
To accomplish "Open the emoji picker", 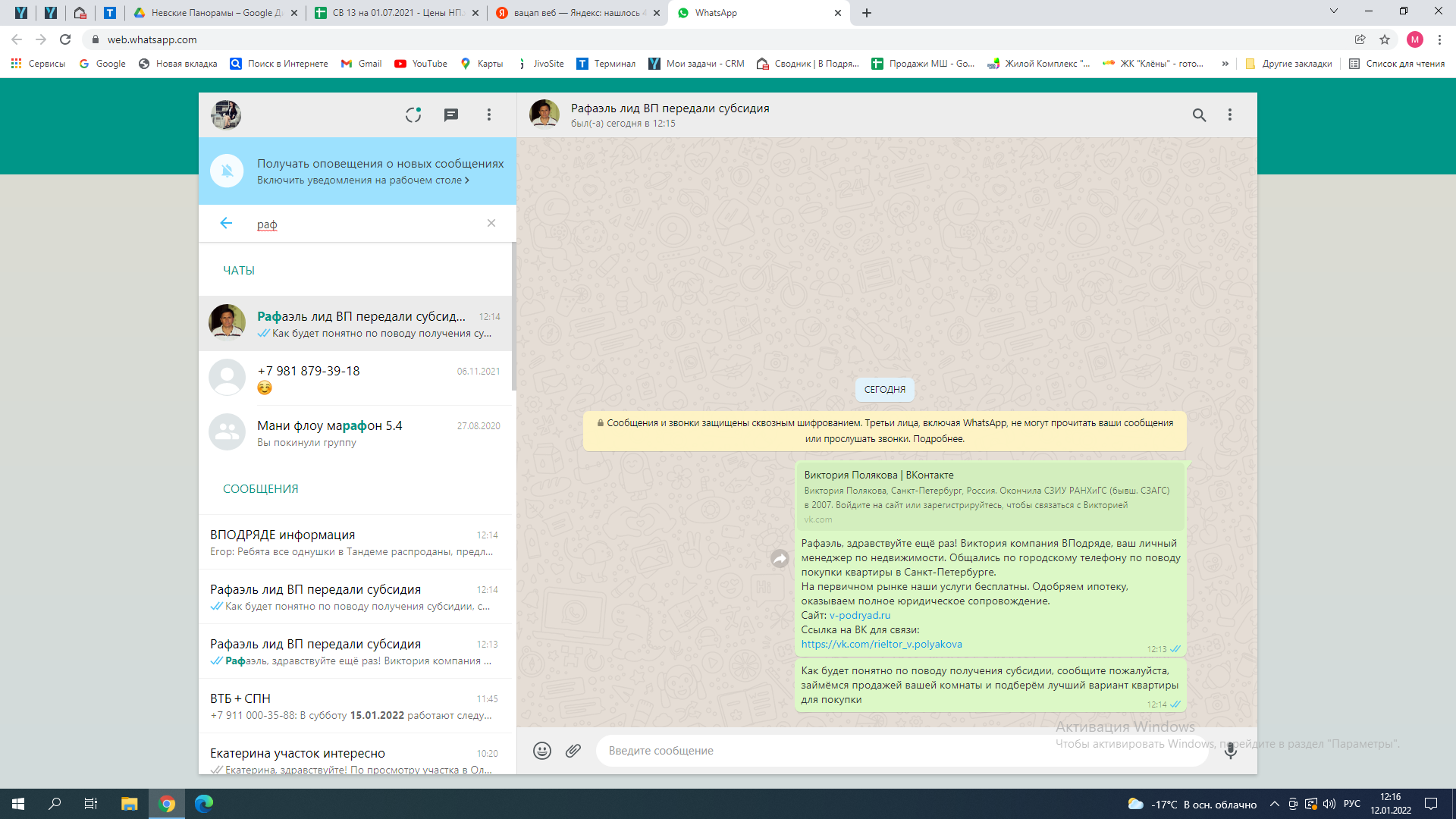I will pos(541,751).
